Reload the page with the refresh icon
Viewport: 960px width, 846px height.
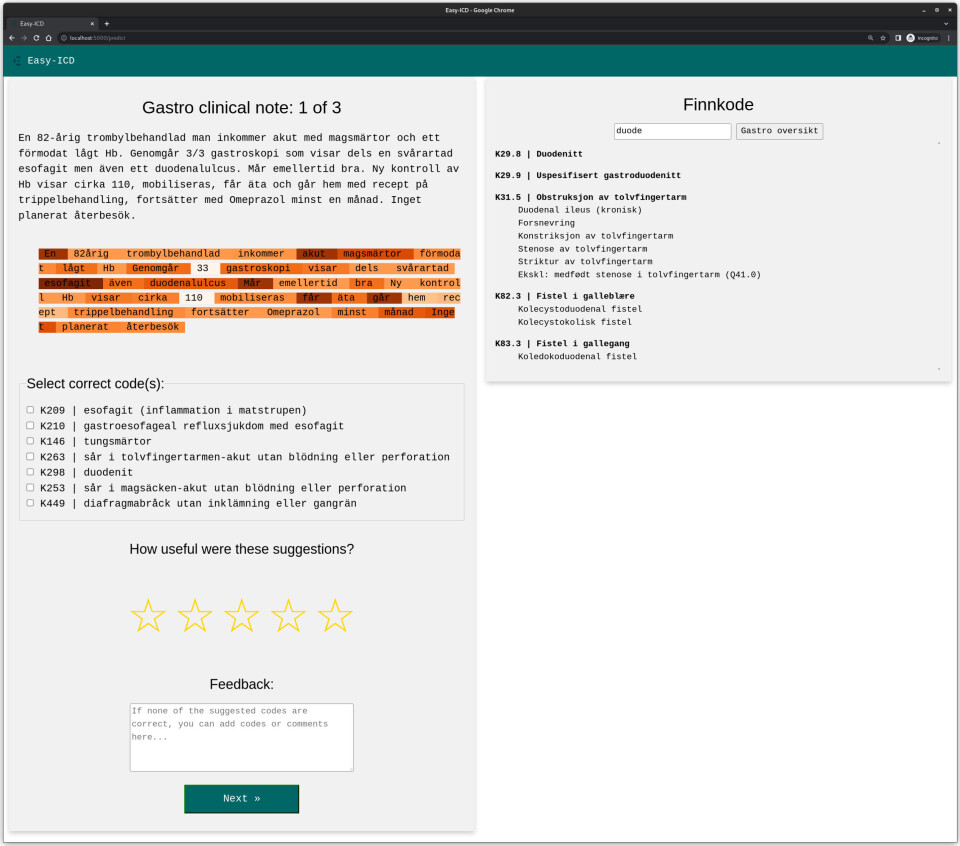pos(36,37)
